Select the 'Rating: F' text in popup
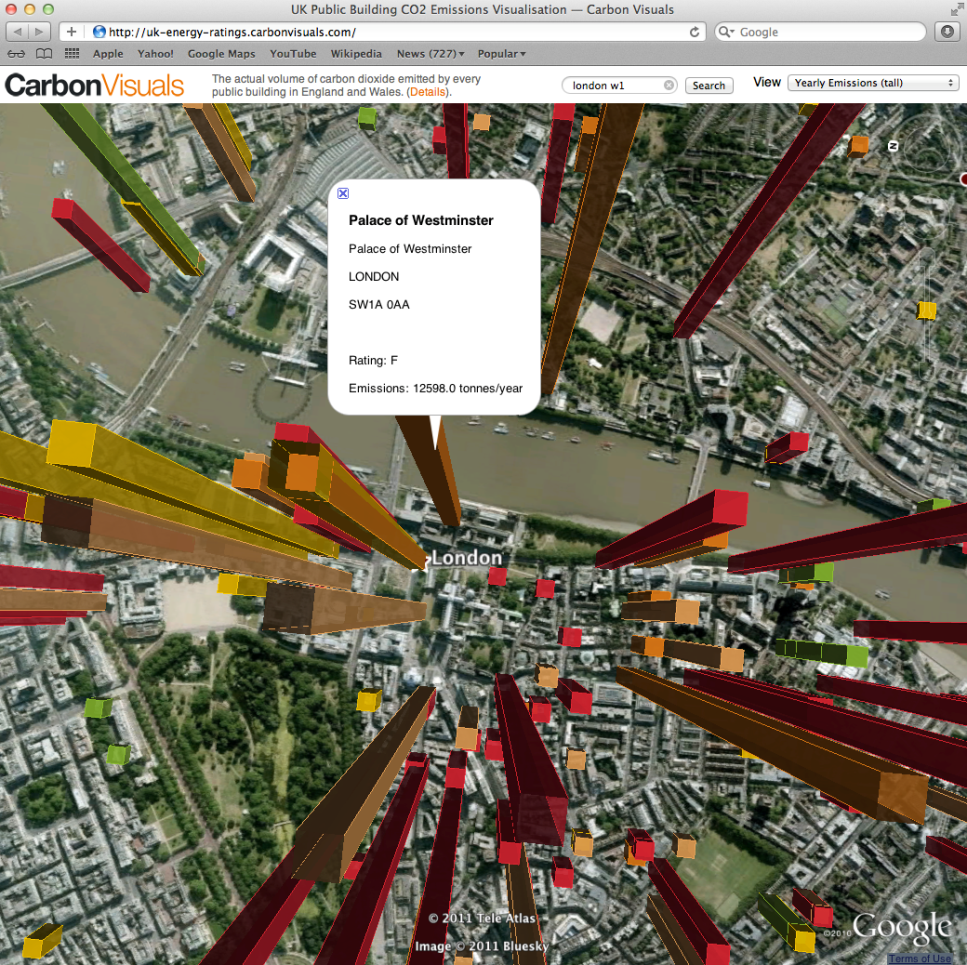 (373, 361)
